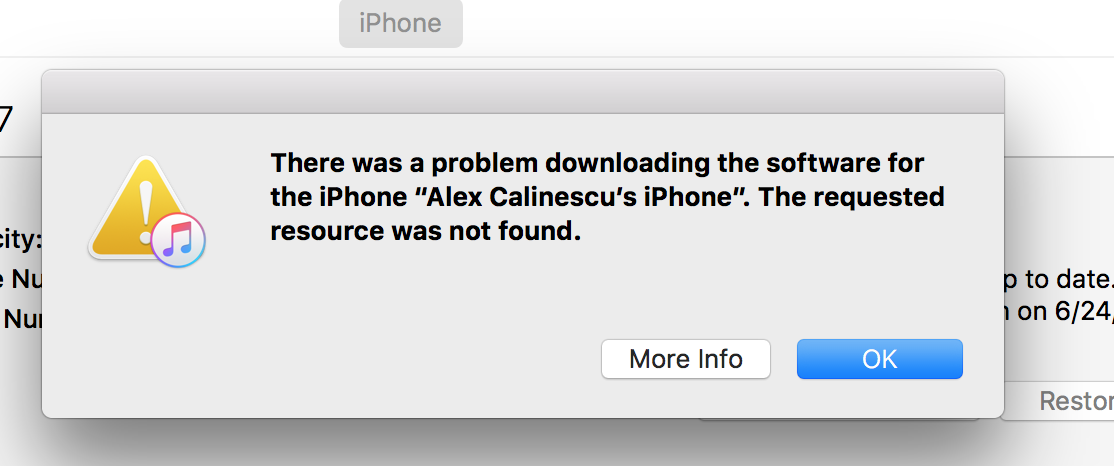The height and width of the screenshot is (466, 1114).
Task: Click the "on 6/24" date text
Action: coord(1059,313)
